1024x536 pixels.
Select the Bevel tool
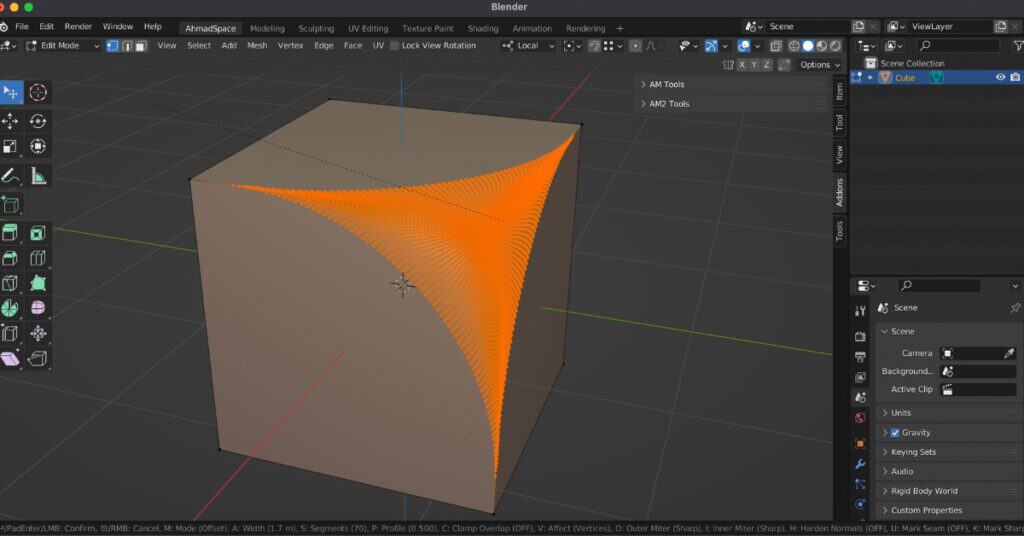(x=11, y=258)
